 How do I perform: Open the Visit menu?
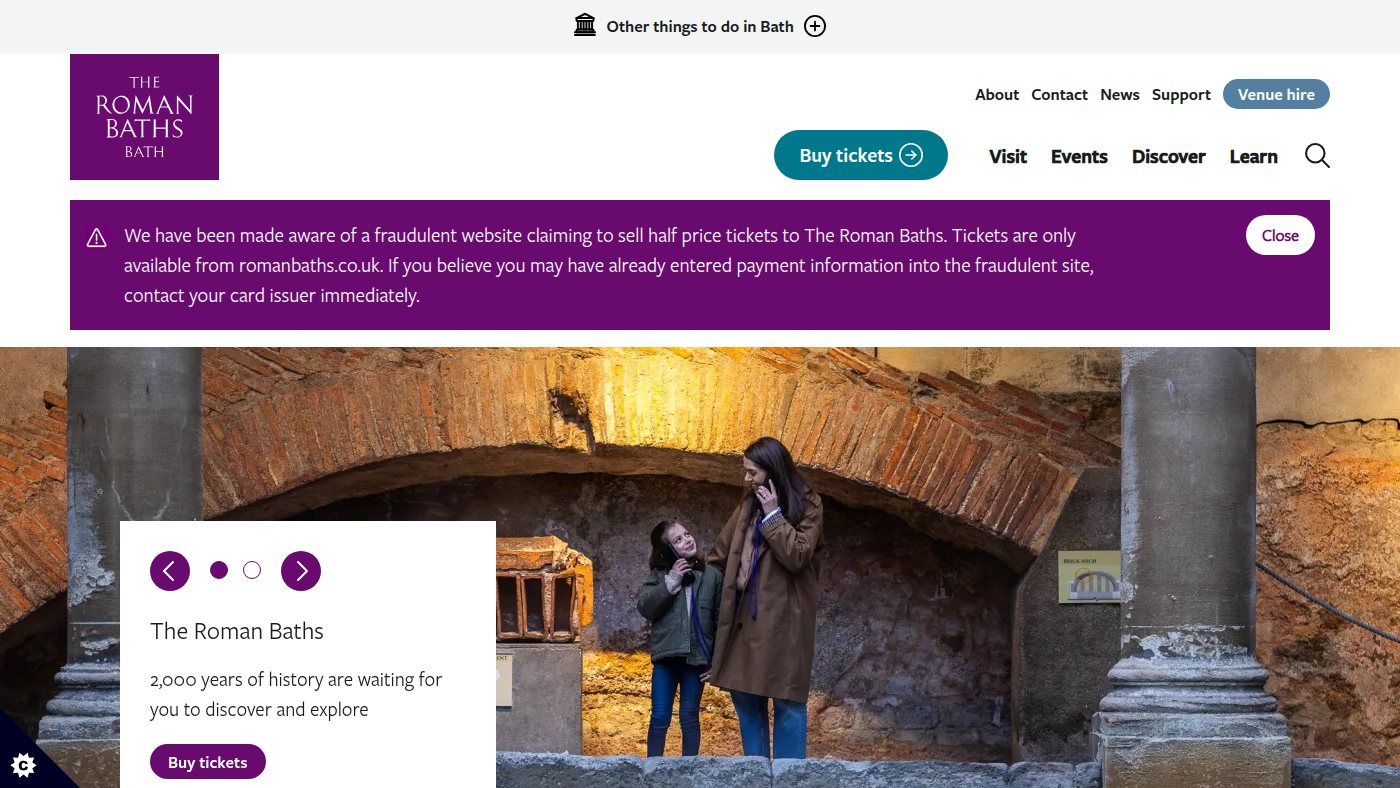(x=1008, y=156)
